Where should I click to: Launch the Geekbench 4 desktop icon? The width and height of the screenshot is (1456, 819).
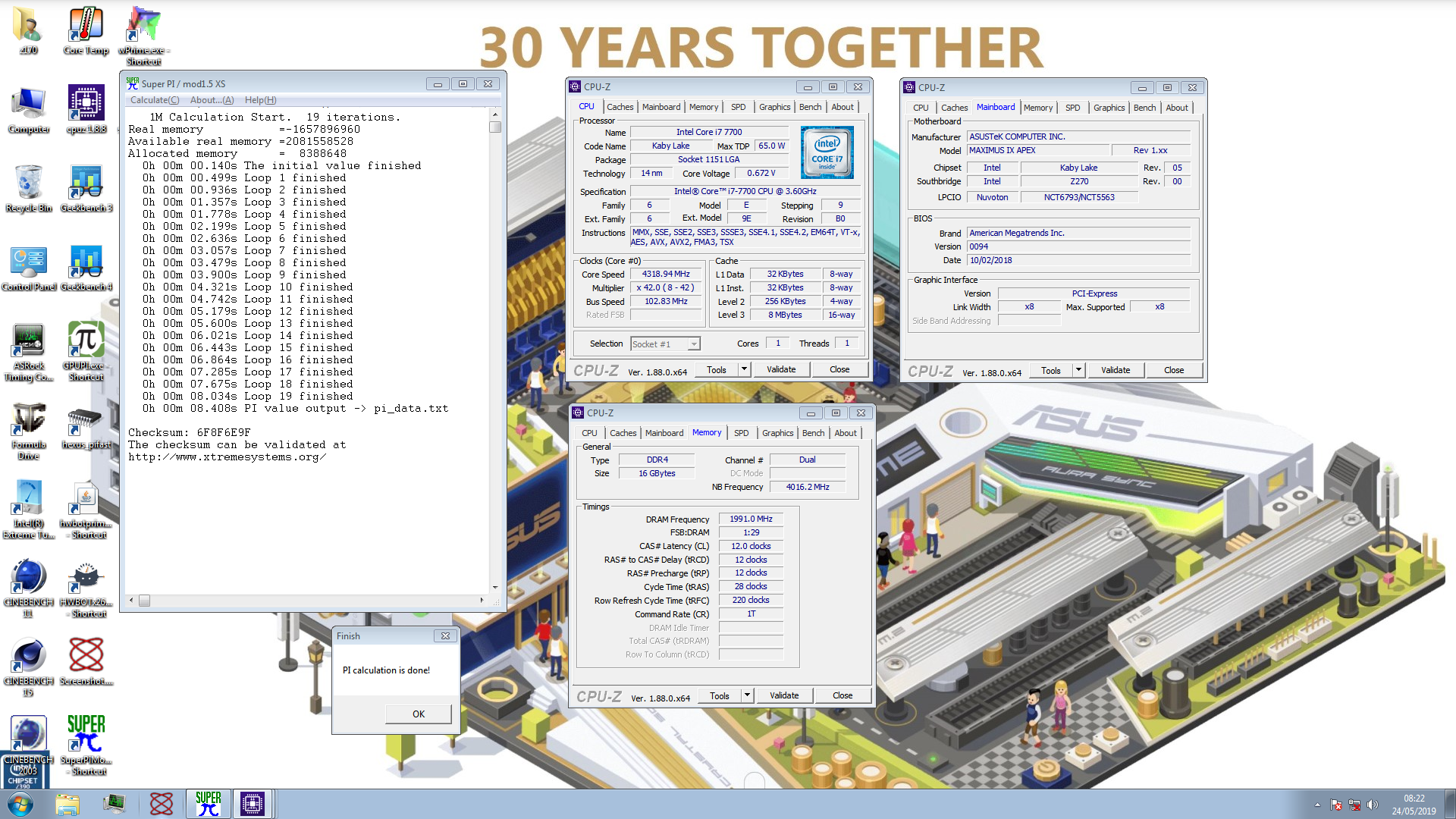tap(86, 268)
